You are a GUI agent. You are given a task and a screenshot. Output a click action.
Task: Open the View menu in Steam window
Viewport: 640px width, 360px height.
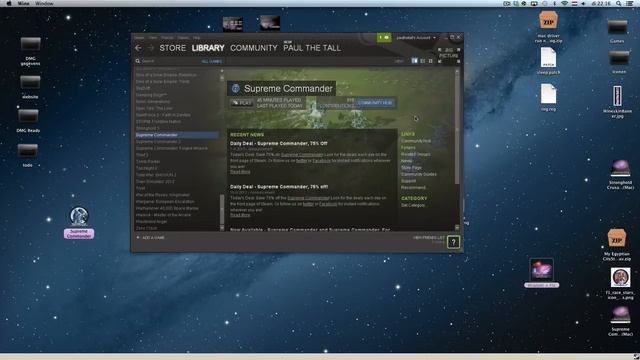click(x=153, y=38)
